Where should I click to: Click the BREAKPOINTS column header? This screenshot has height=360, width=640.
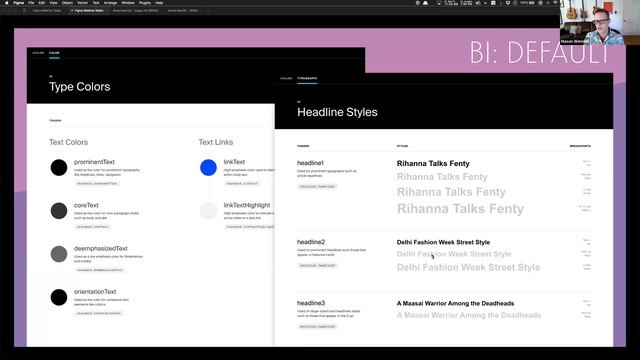click(x=580, y=146)
